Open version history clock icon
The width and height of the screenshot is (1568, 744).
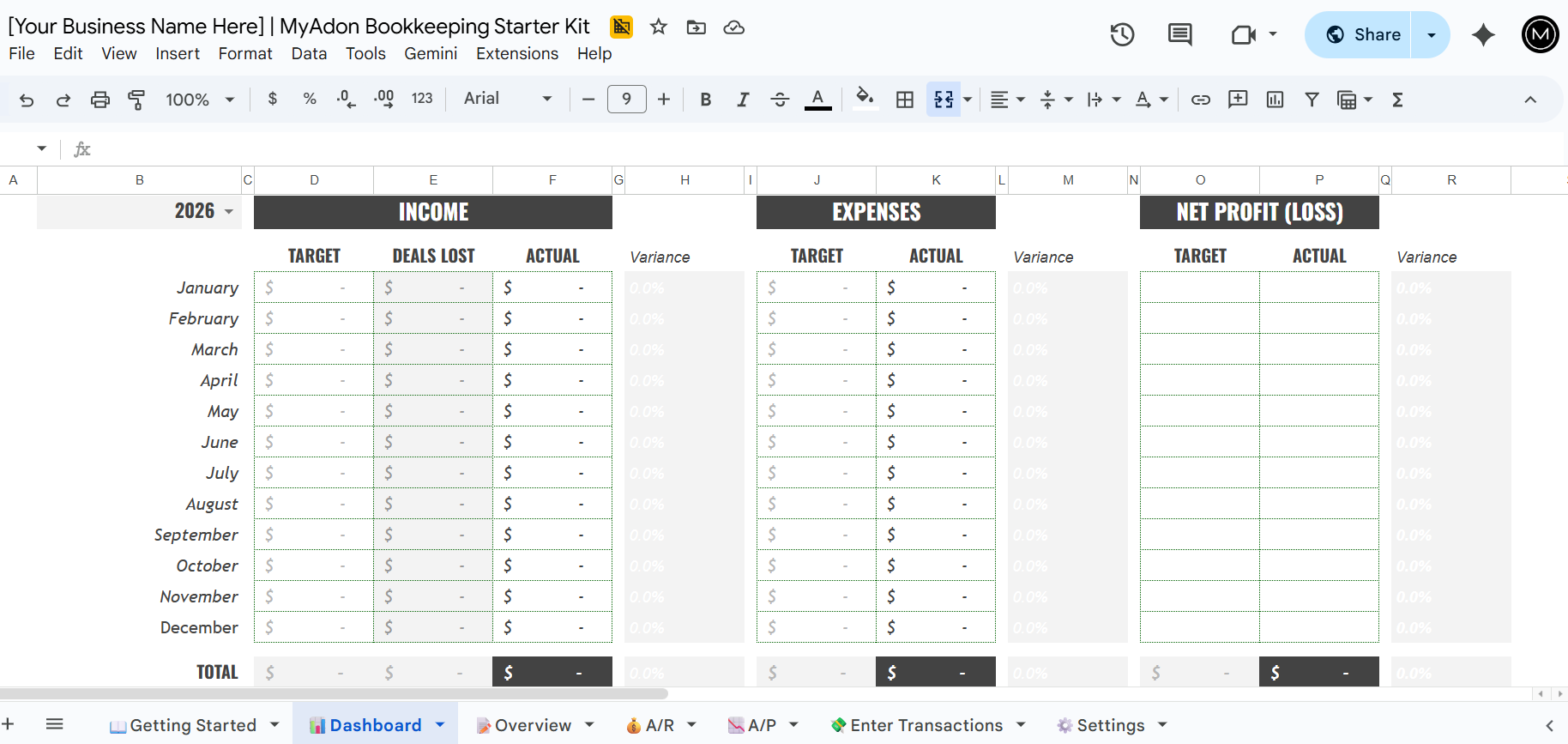tap(1122, 34)
